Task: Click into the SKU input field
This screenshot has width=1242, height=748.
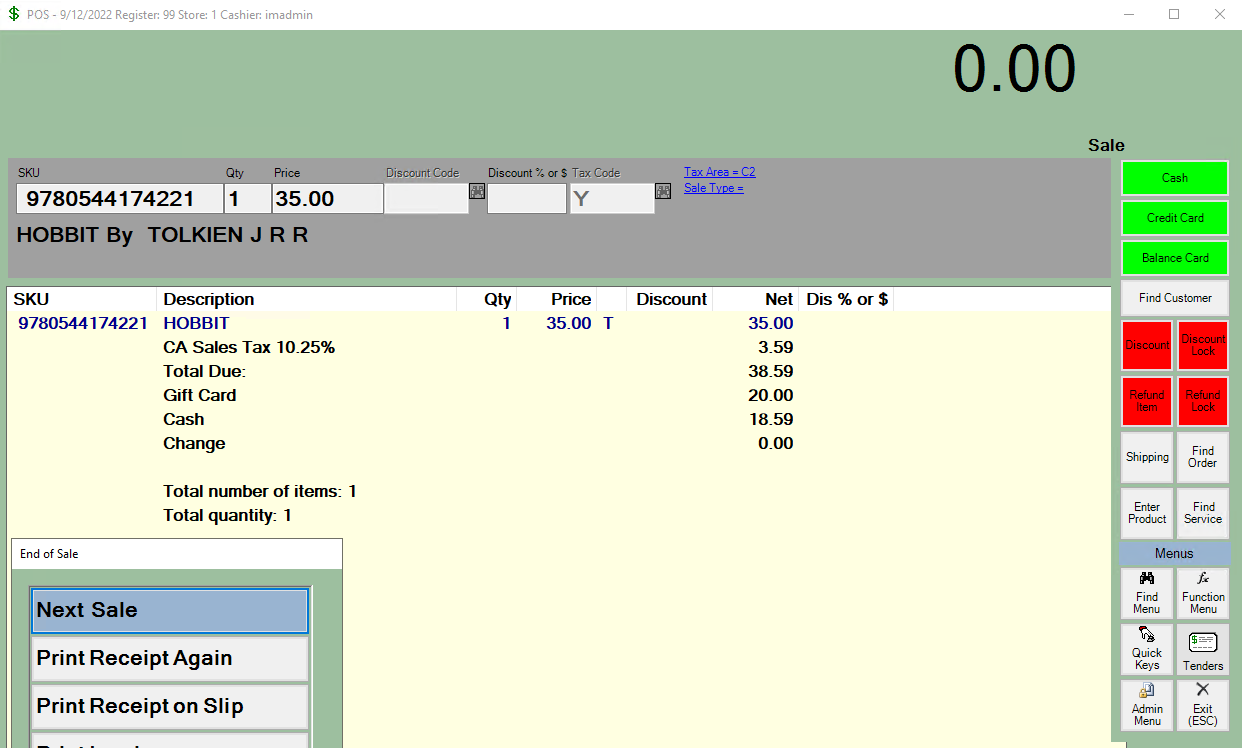Action: [120, 199]
